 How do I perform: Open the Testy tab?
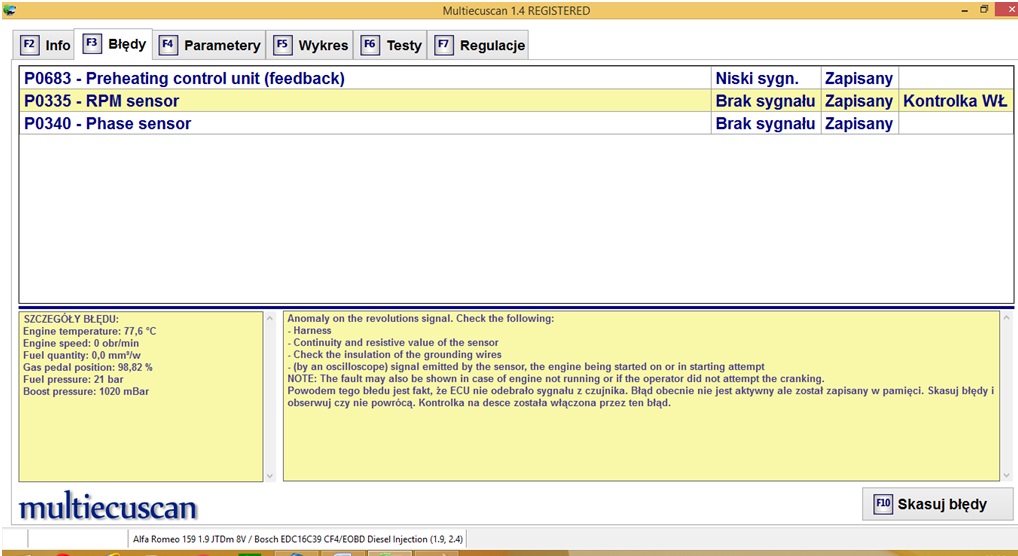tap(390, 45)
